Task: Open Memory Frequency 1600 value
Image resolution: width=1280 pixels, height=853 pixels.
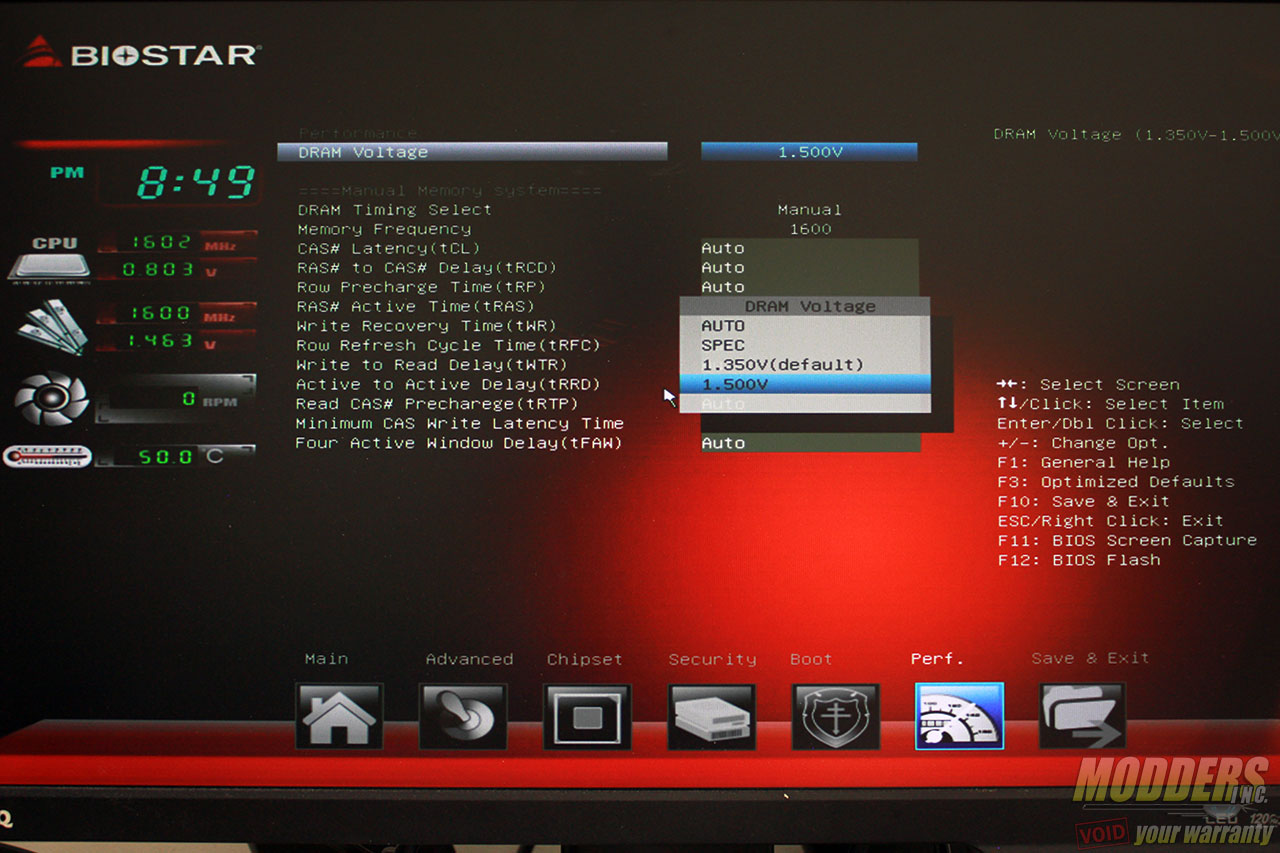Action: click(810, 229)
